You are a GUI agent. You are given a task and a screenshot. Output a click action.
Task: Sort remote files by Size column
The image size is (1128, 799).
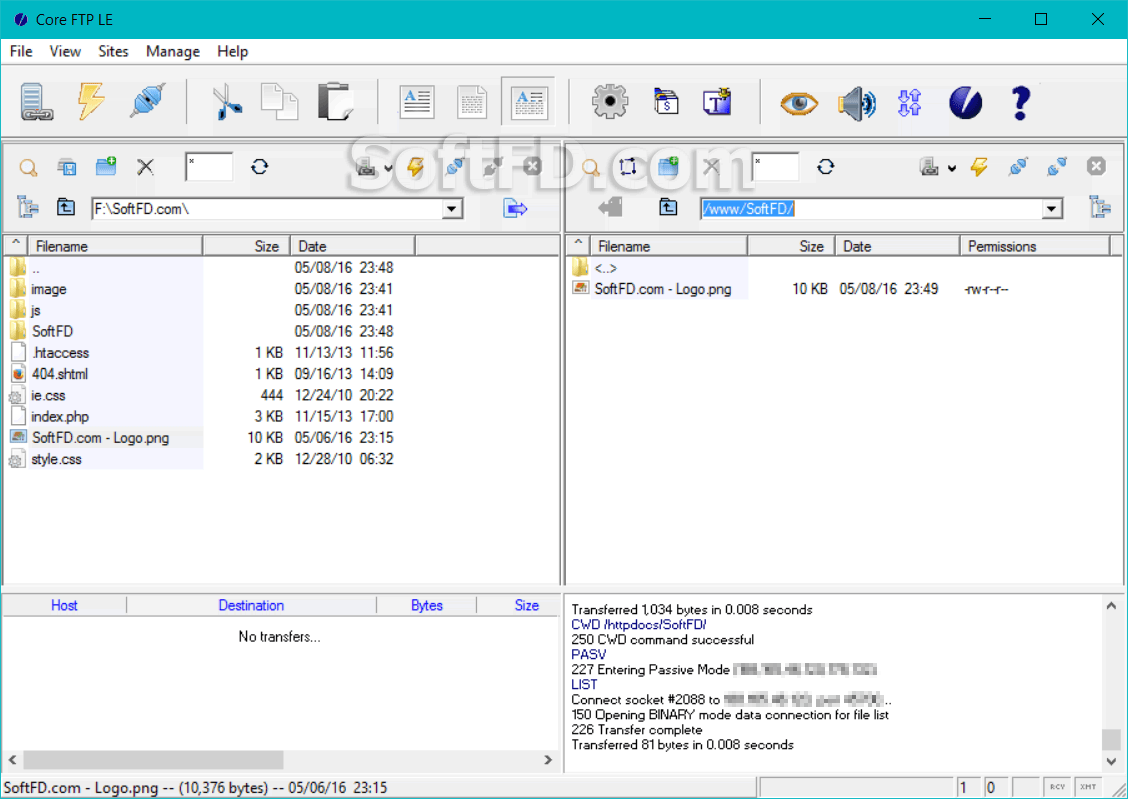pyautogui.click(x=791, y=246)
